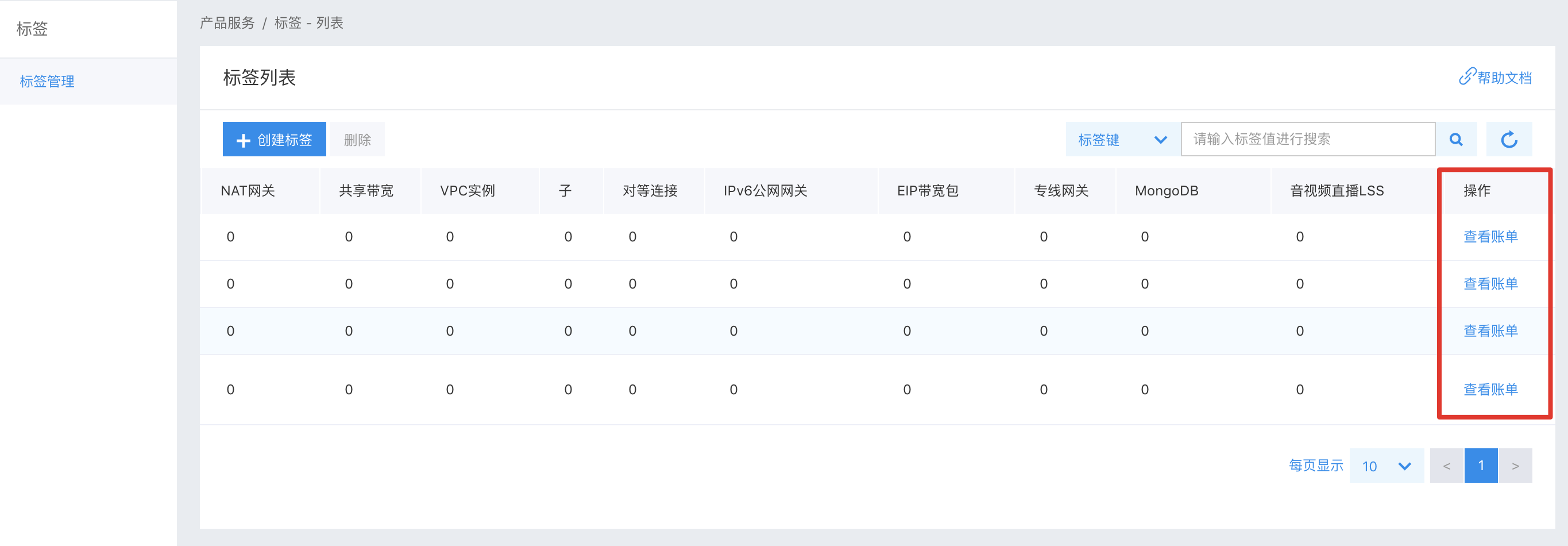This screenshot has height=546, width=1568.
Task: Click the 每页显示 label
Action: click(1315, 466)
